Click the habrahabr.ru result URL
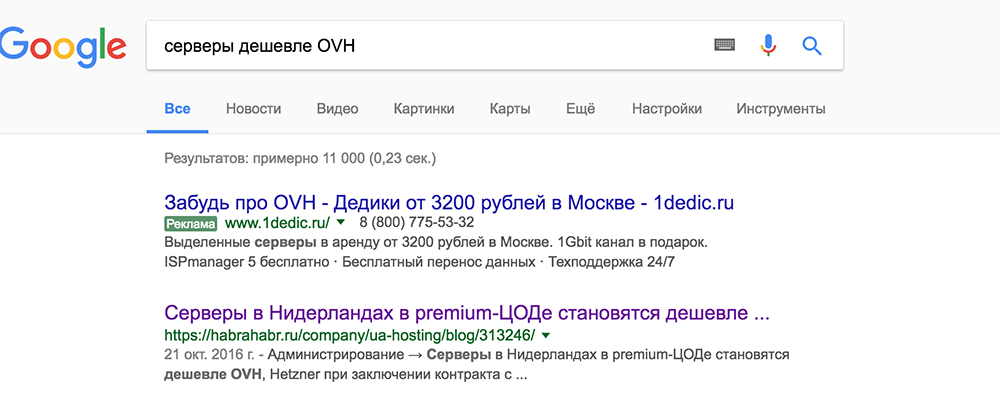Screen dimensions: 1000x400 [x=349, y=334]
